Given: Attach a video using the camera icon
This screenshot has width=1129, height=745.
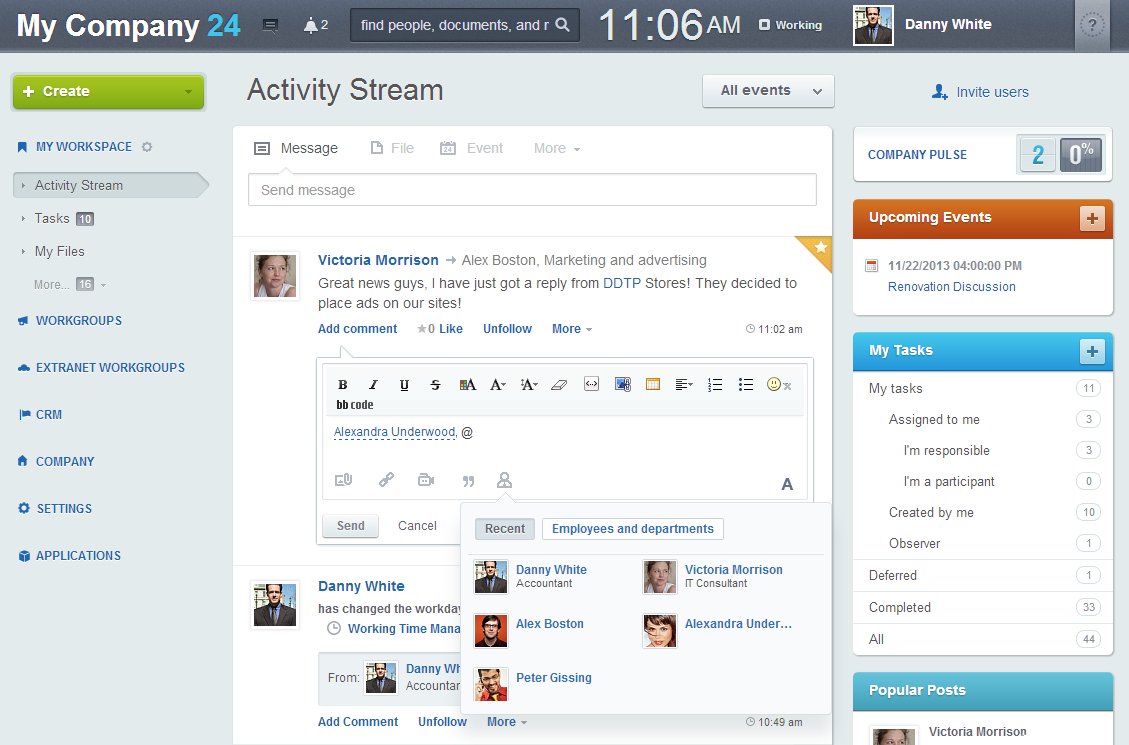Looking at the screenshot, I should click(x=426, y=481).
